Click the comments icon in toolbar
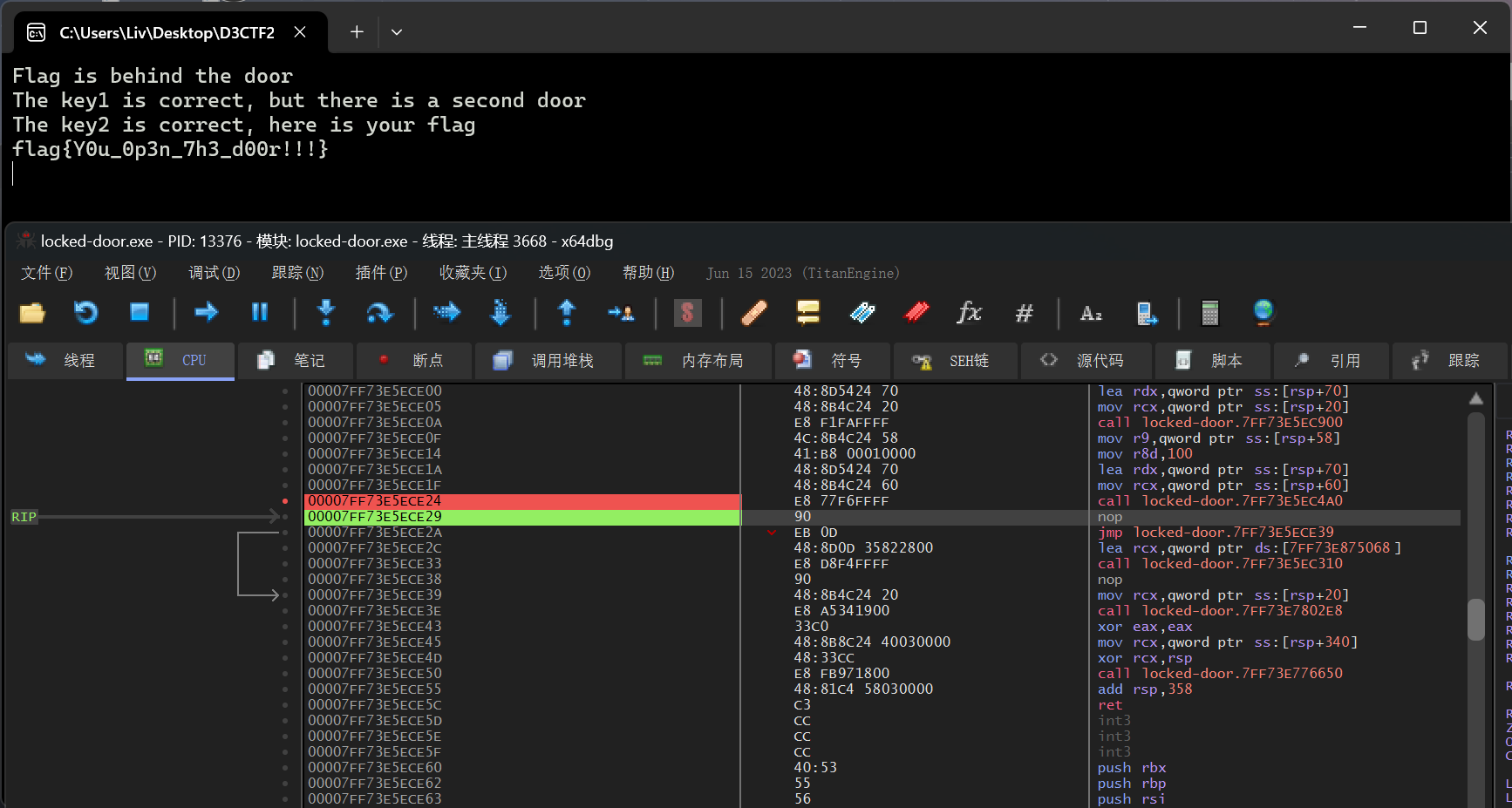Screen dimensions: 1512x808 [808, 313]
